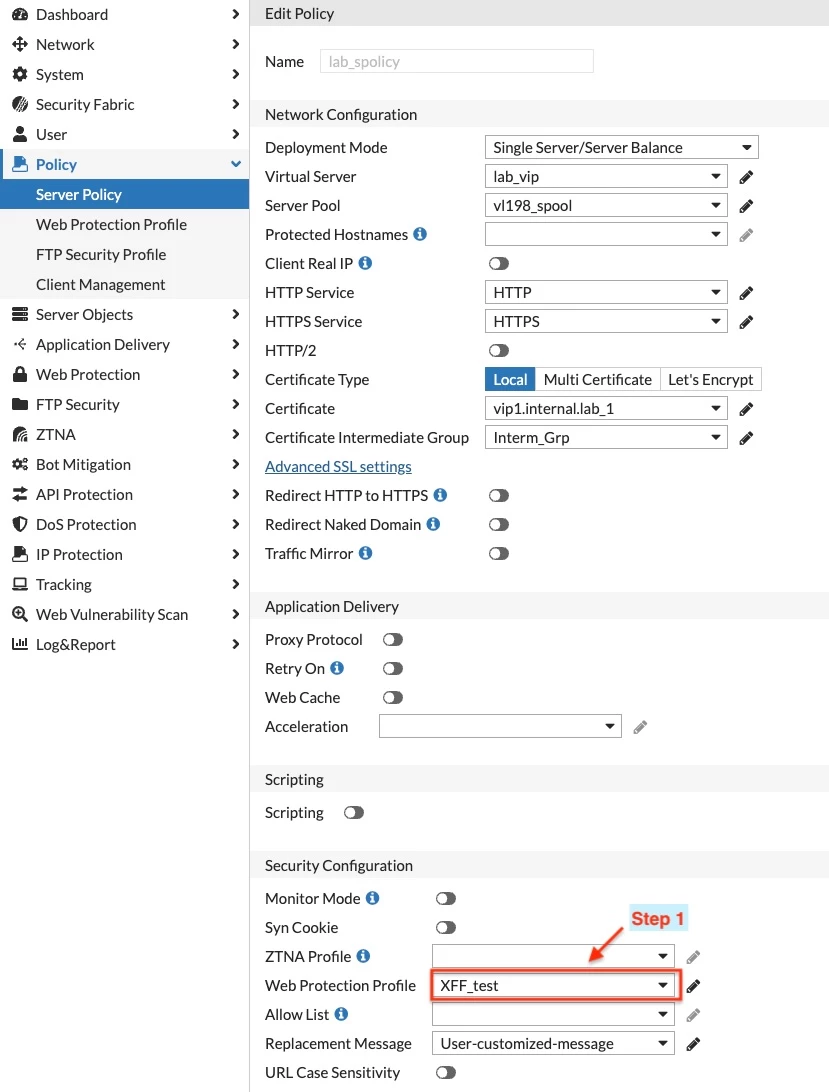Edit the Server Pool pencil icon
Image resolution: width=829 pixels, height=1092 pixels.
click(746, 206)
